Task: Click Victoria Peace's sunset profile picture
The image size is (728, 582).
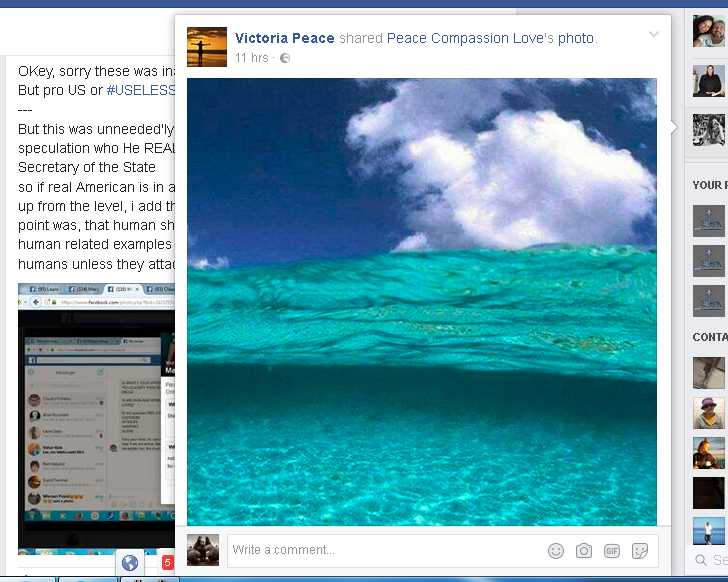Action: click(x=207, y=46)
